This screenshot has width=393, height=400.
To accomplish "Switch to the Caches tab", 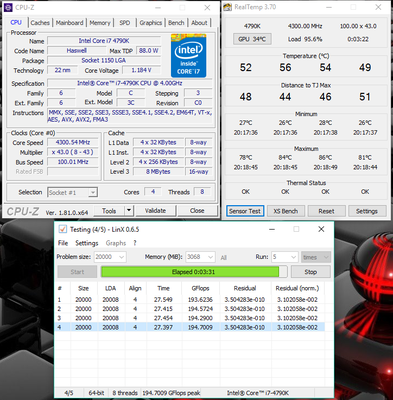I will [40, 23].
